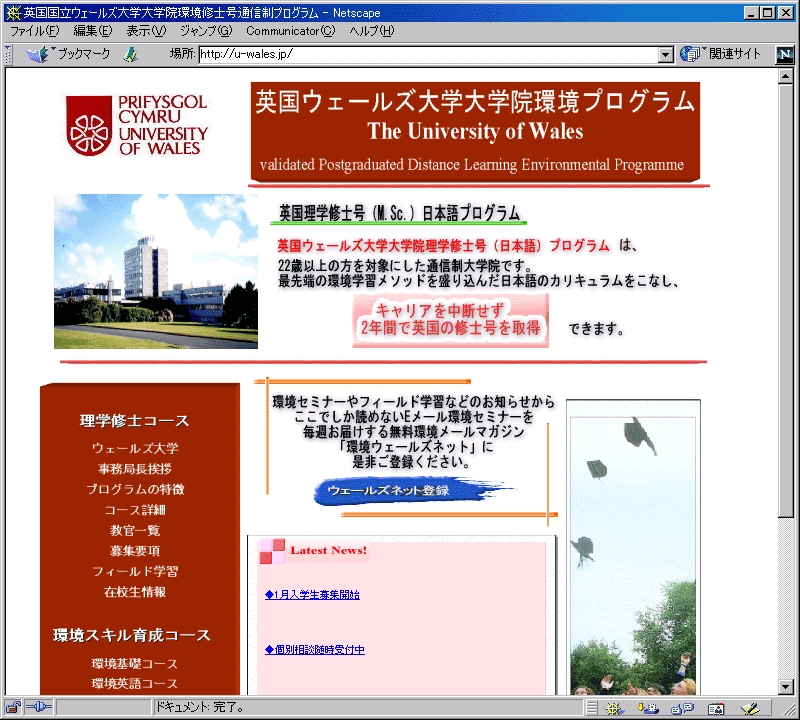Open 教官一覧 sidebar link
This screenshot has width=800, height=720.
coord(135,531)
